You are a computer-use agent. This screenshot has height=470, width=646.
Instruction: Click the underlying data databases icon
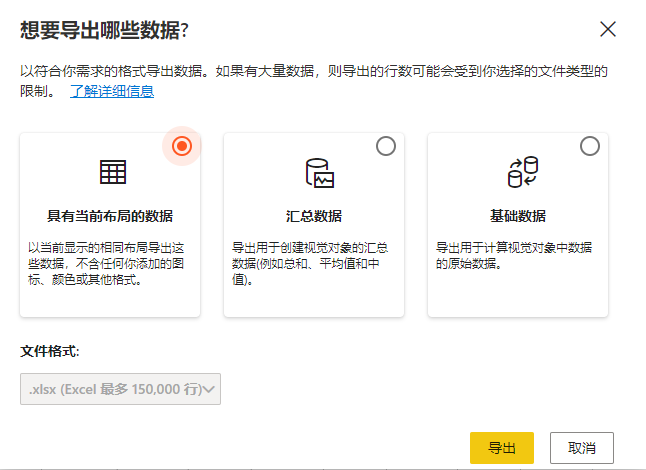(522, 173)
